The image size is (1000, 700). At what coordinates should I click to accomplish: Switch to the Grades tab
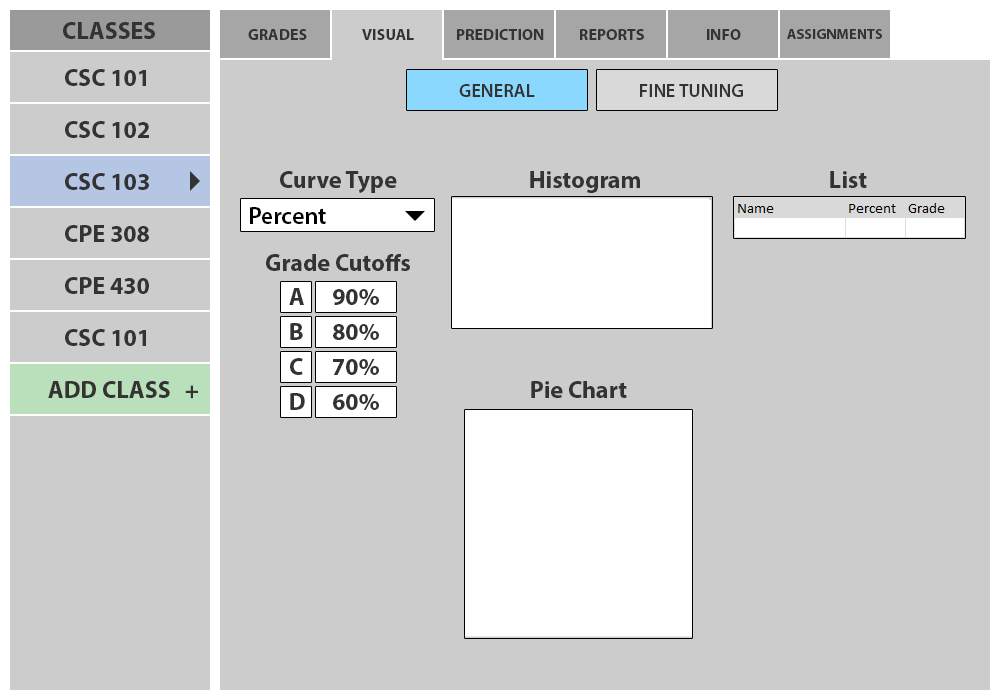[277, 35]
